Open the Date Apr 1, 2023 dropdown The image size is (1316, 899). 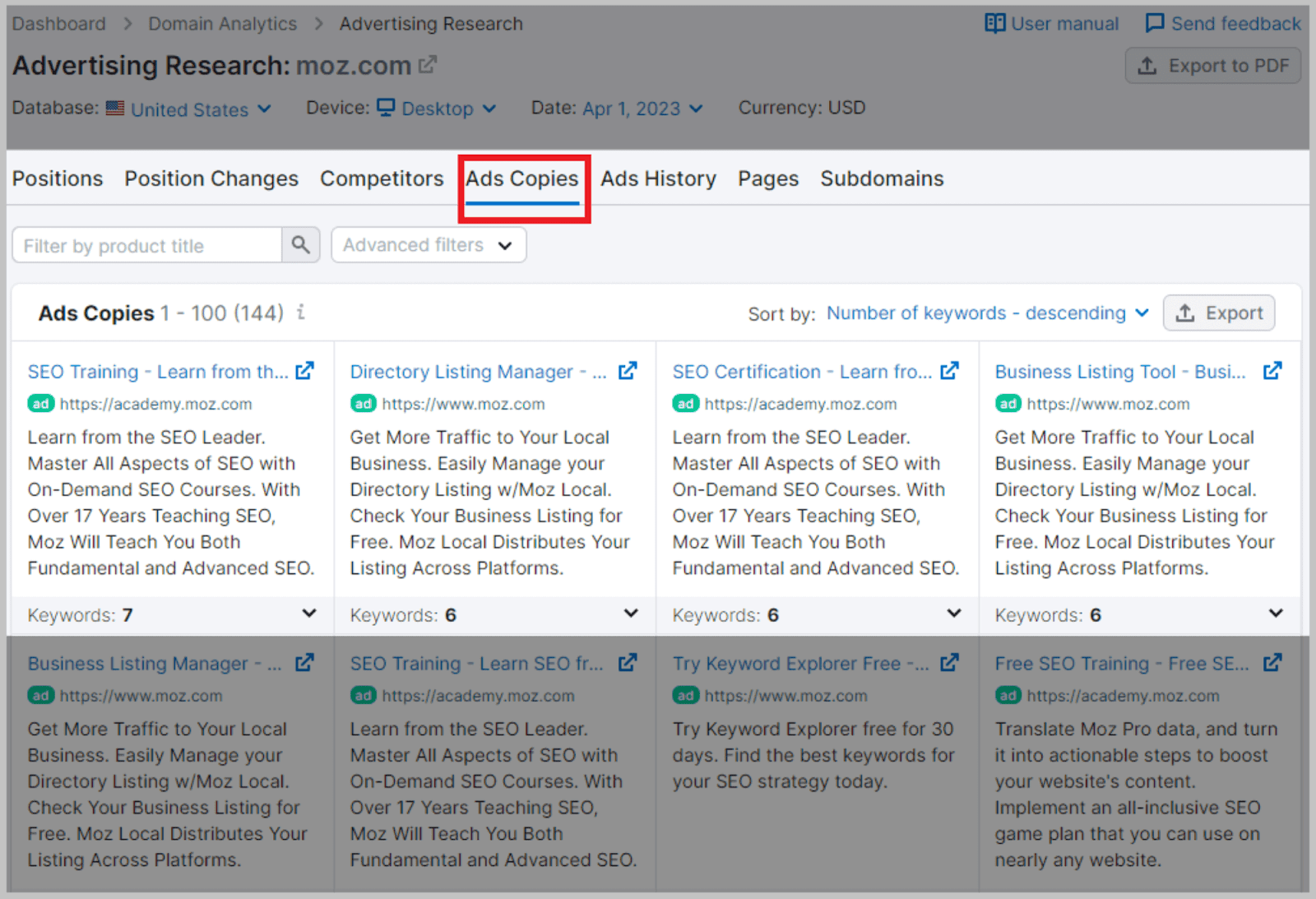[x=642, y=109]
